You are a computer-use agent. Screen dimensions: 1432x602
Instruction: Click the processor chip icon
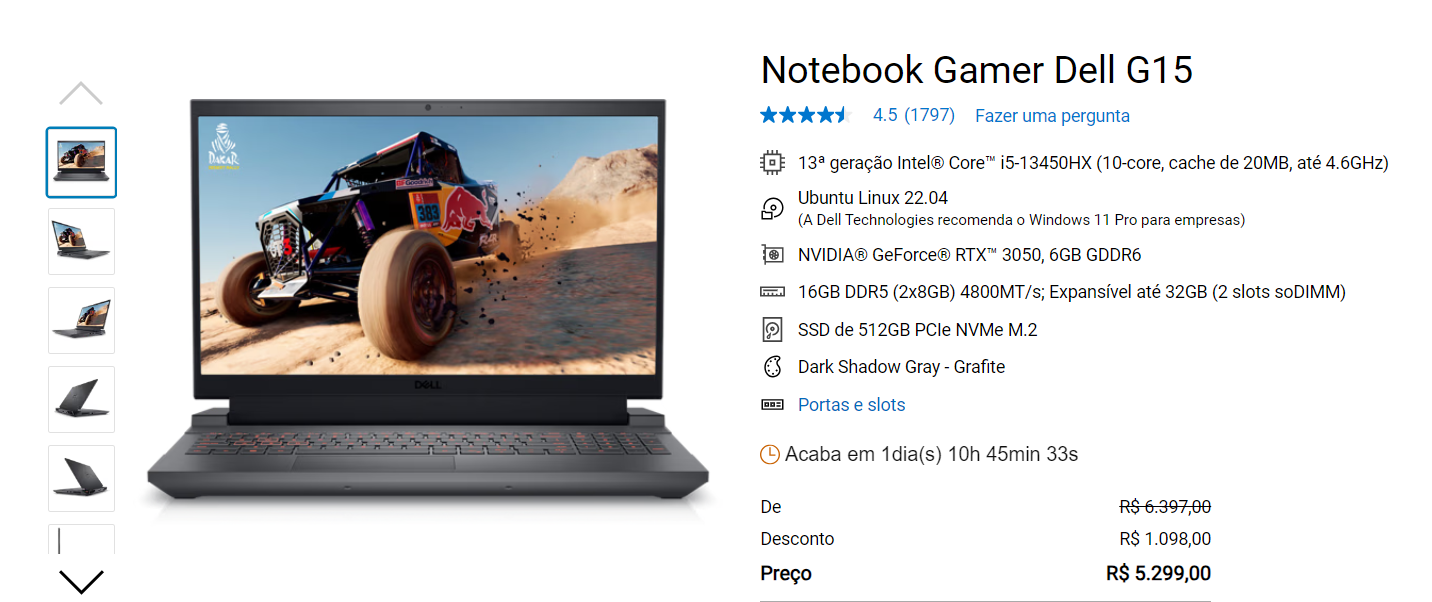coord(772,162)
